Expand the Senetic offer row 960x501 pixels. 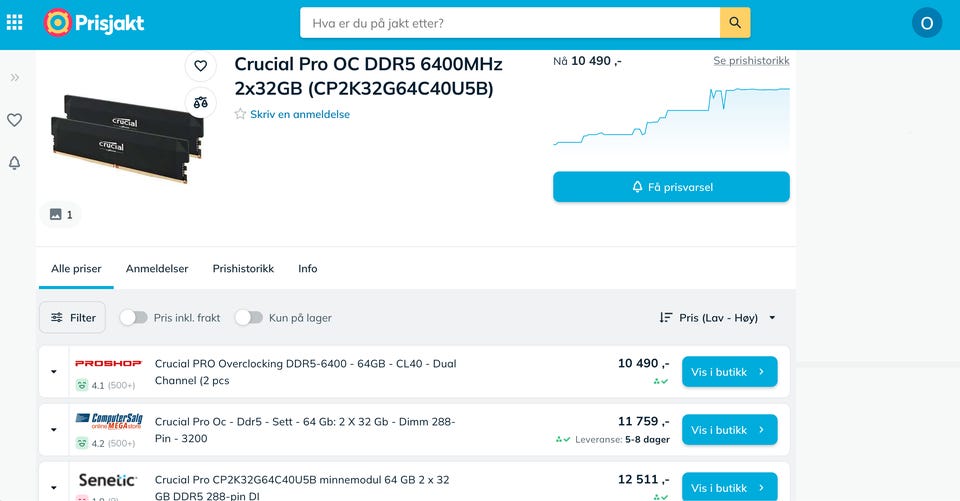pyautogui.click(x=54, y=488)
